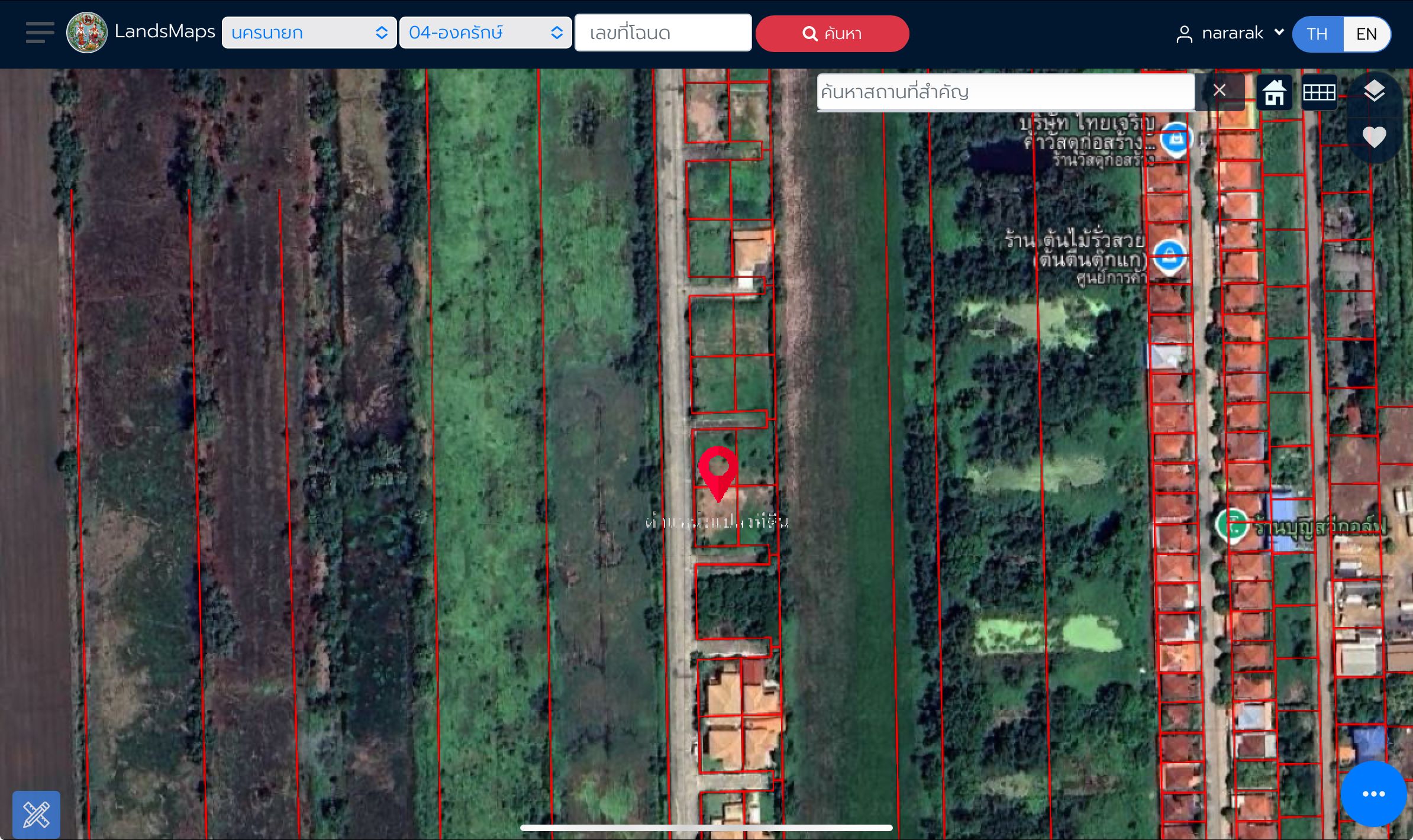Open the นครนายก province dropdown

tap(309, 33)
